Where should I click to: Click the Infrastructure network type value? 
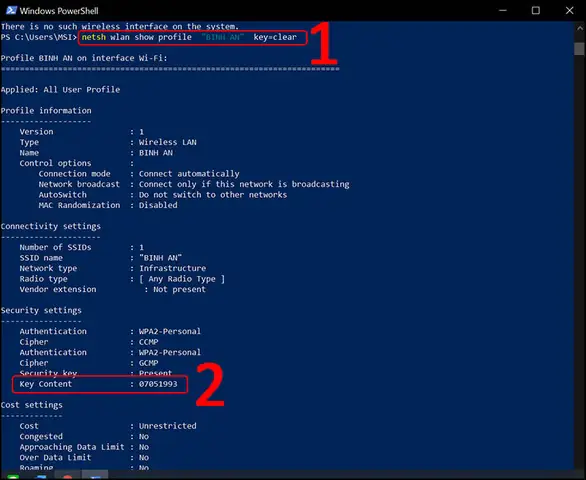172,268
